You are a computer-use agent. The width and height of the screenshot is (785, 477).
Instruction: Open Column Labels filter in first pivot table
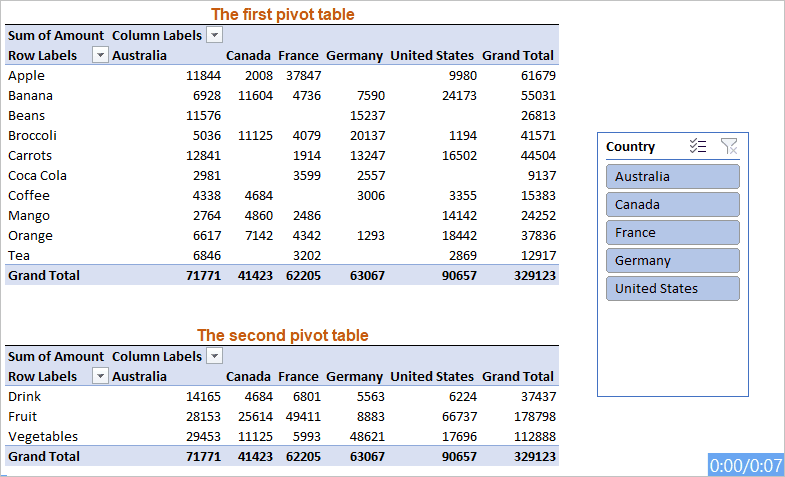(215, 35)
